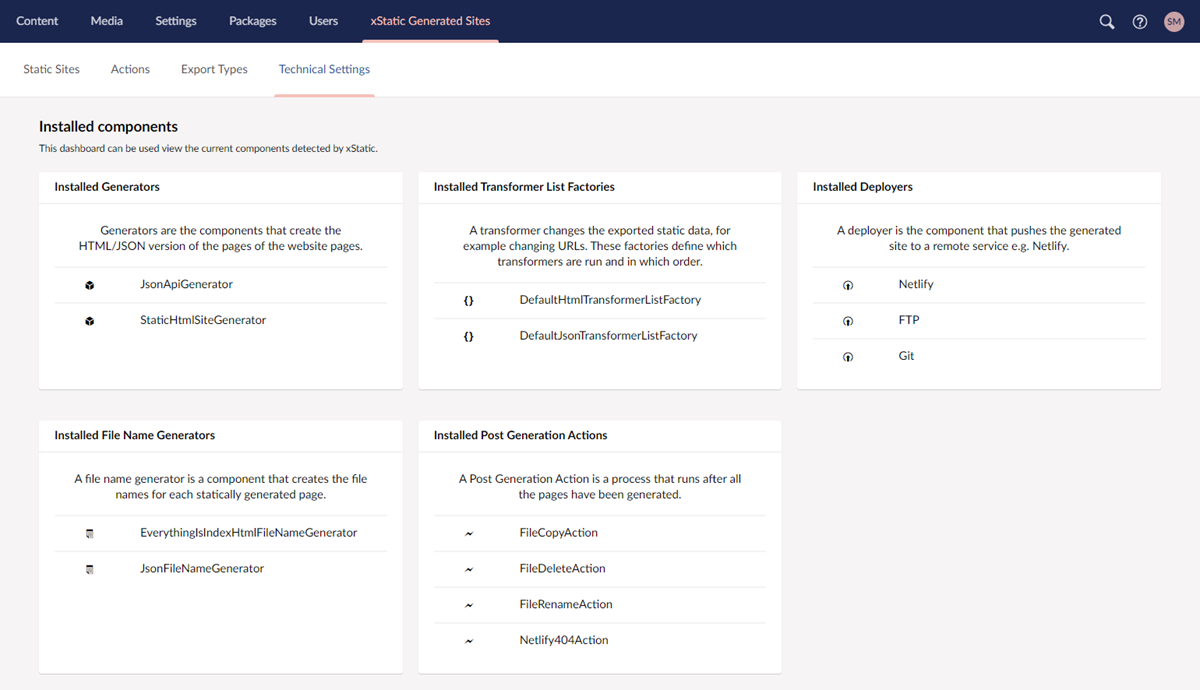Open the Media section
The height and width of the screenshot is (690, 1200).
pos(107,21)
